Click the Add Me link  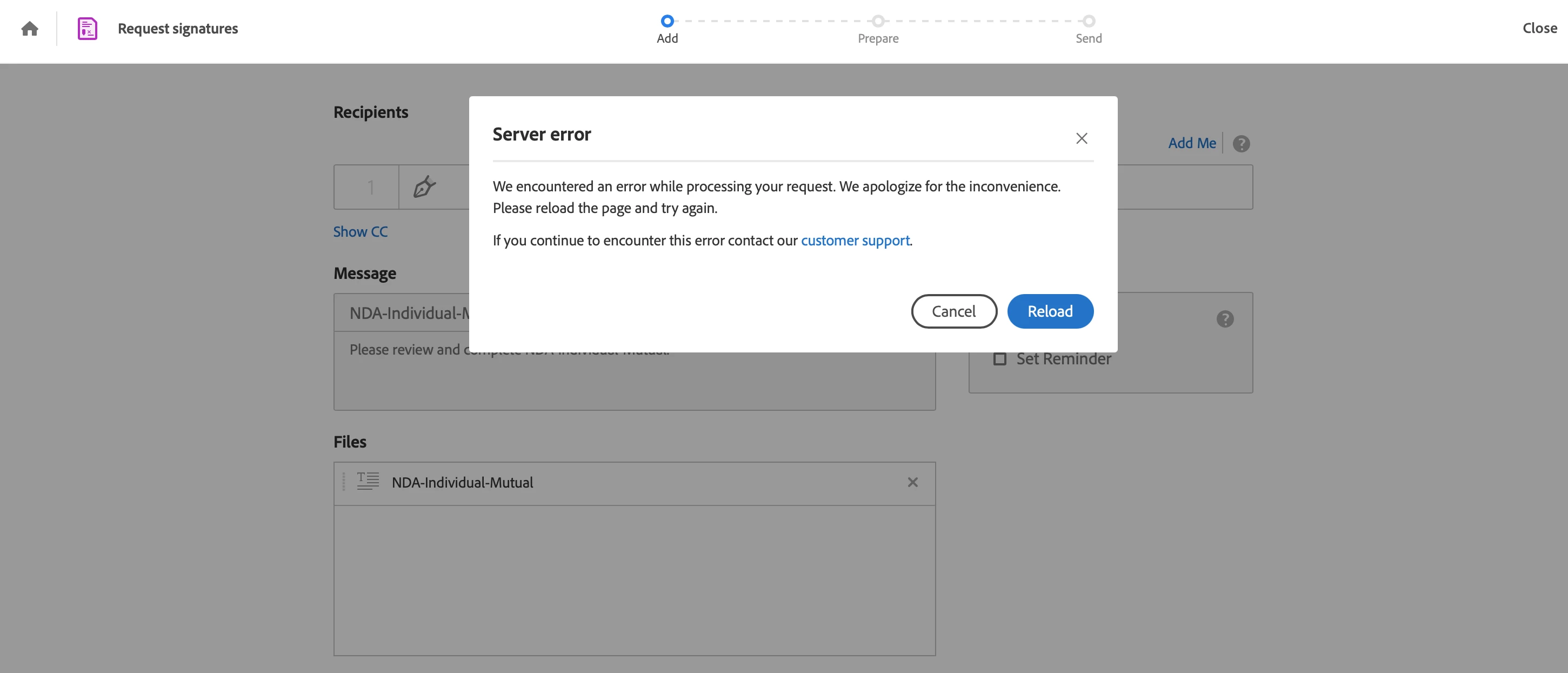tap(1191, 144)
